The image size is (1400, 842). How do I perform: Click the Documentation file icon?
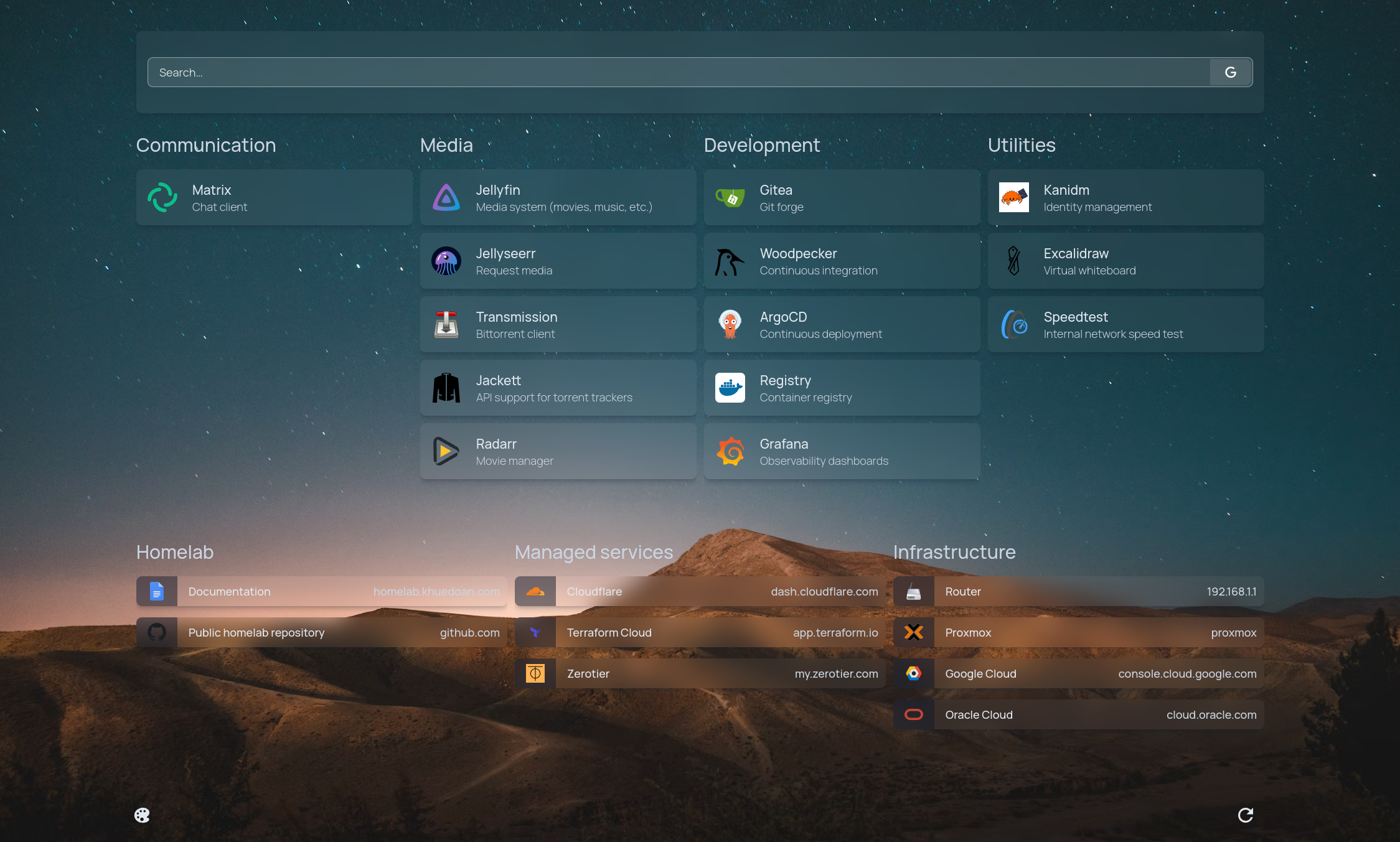157,591
